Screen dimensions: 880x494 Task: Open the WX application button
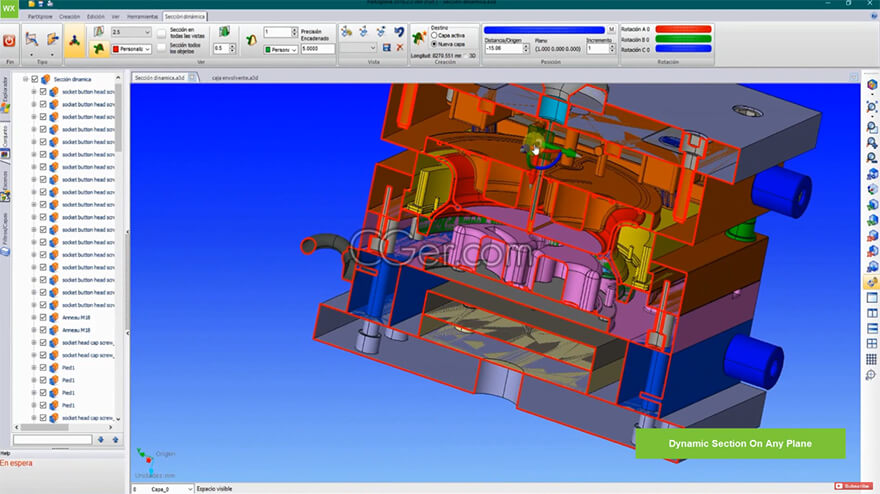(x=9, y=8)
